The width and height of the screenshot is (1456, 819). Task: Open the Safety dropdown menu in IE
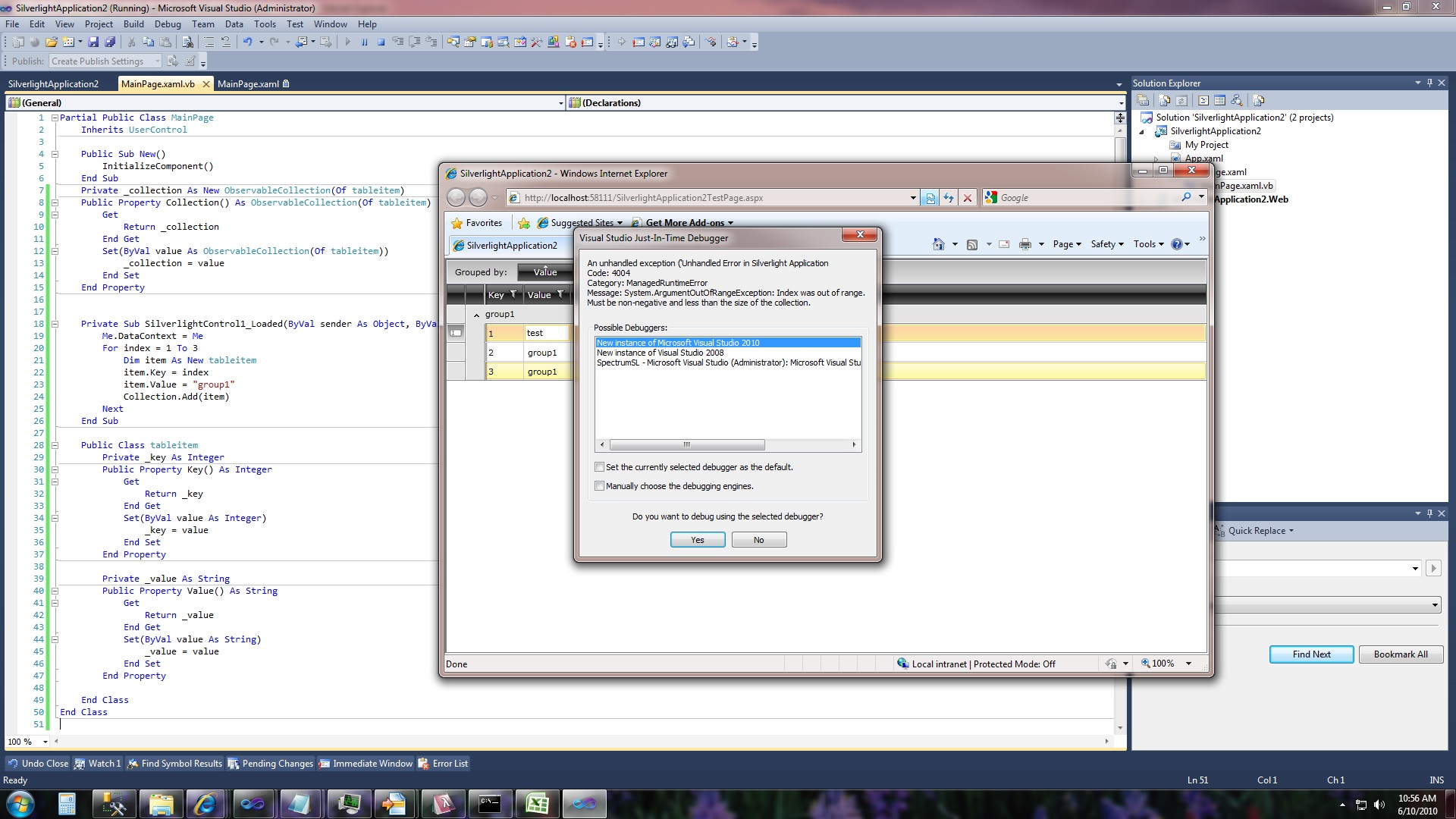[x=1106, y=244]
